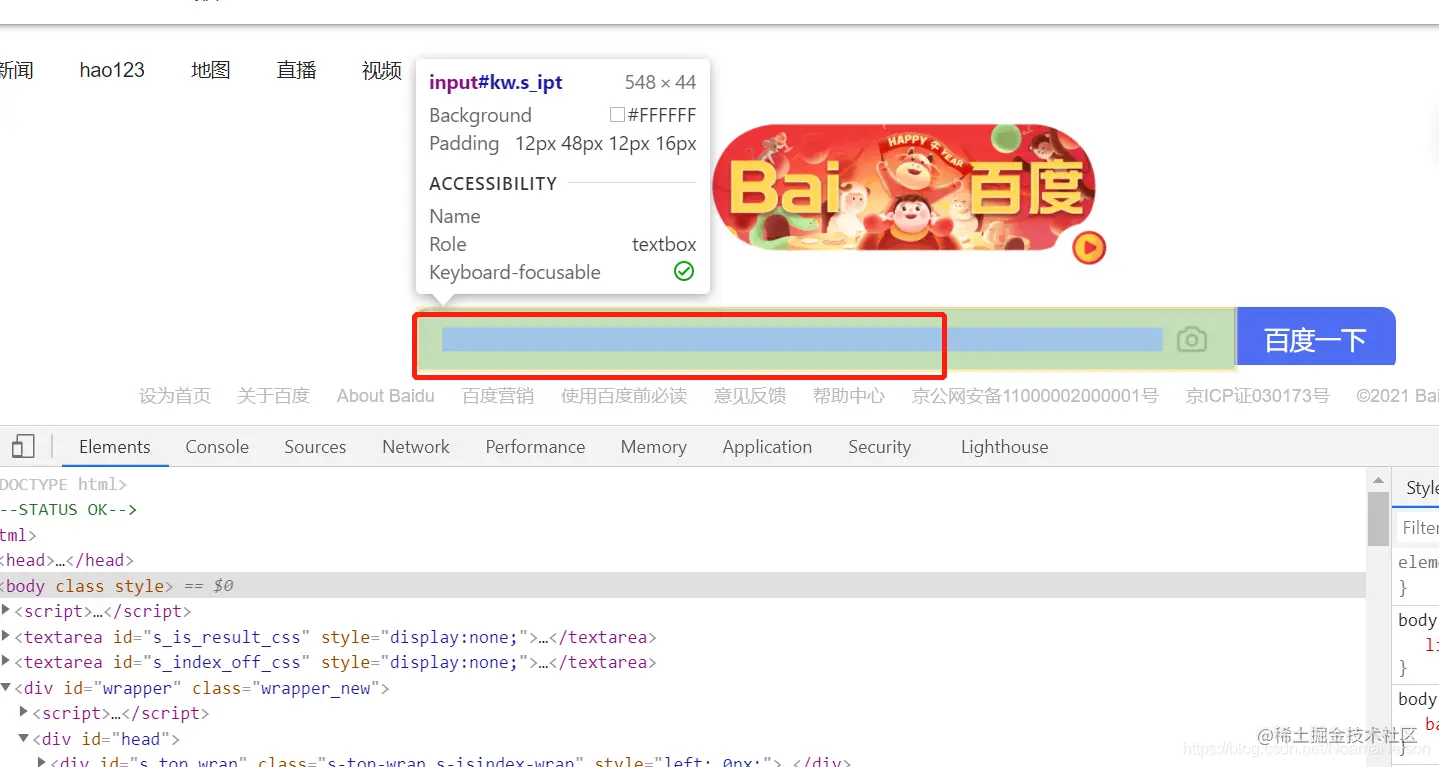Switch to the Security tab
Image resolution: width=1439 pixels, height=767 pixels.
coord(879,447)
